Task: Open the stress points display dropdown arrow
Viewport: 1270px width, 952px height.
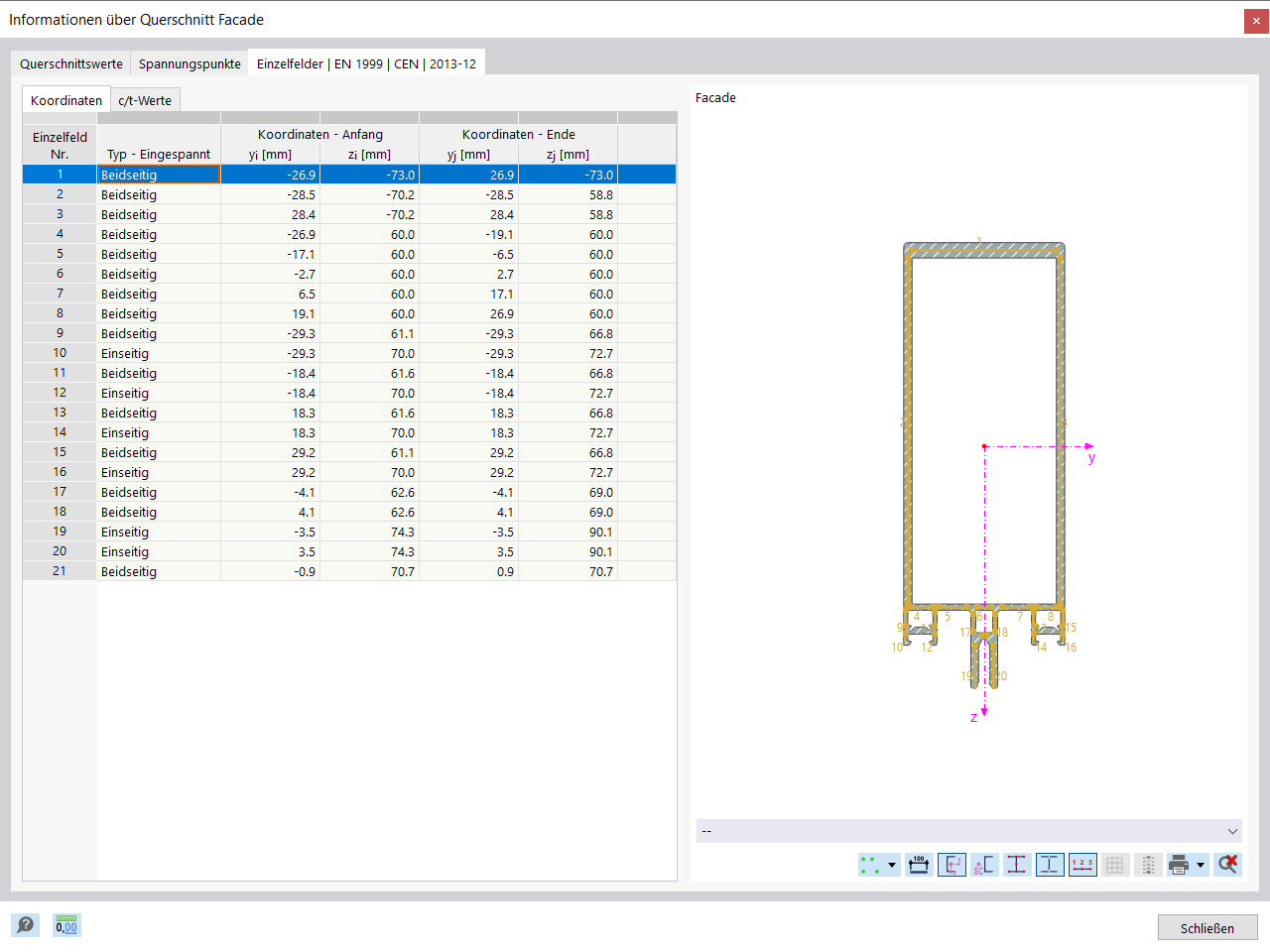Action: tap(892, 865)
